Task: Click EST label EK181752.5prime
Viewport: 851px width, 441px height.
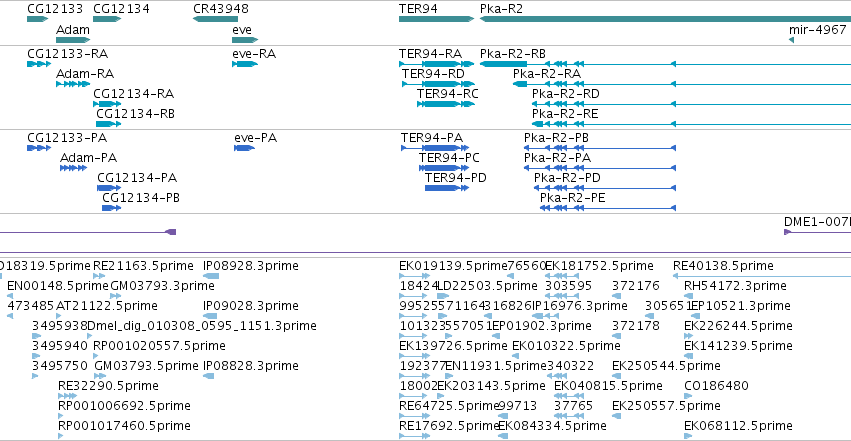Action: coord(599,266)
